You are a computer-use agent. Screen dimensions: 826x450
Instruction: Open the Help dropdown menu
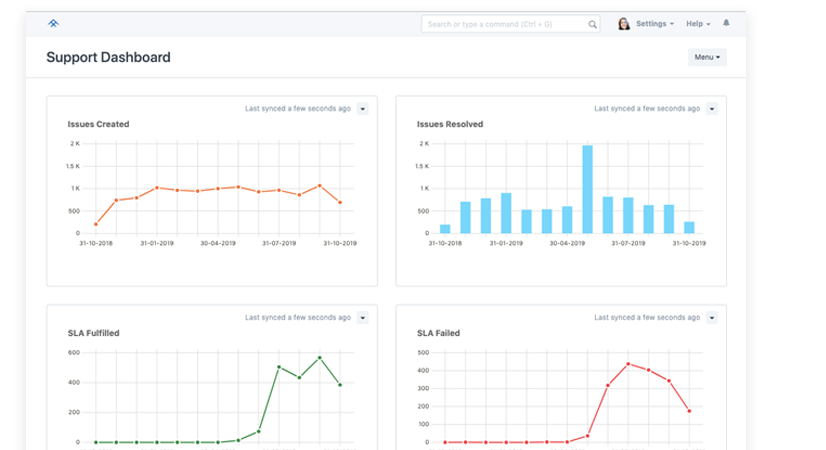pos(698,24)
